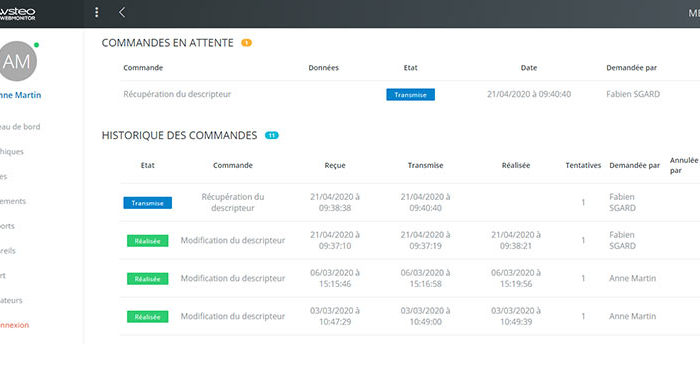Open the dashboard sidebar item
The width and height of the screenshot is (700, 381).
[20, 127]
